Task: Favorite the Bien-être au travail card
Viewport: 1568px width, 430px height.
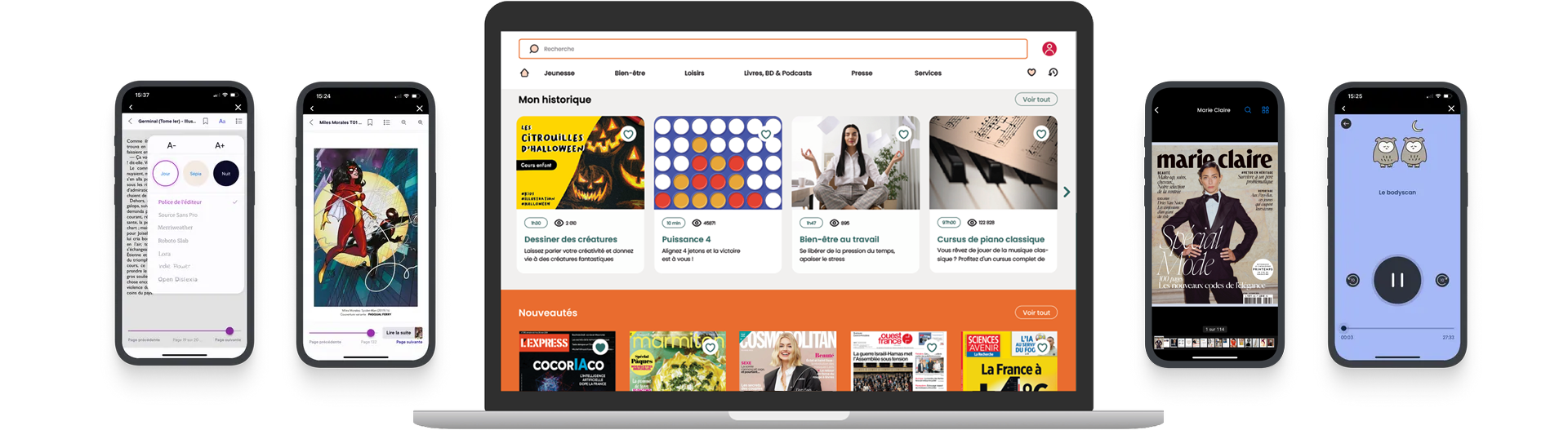Action: pos(903,134)
